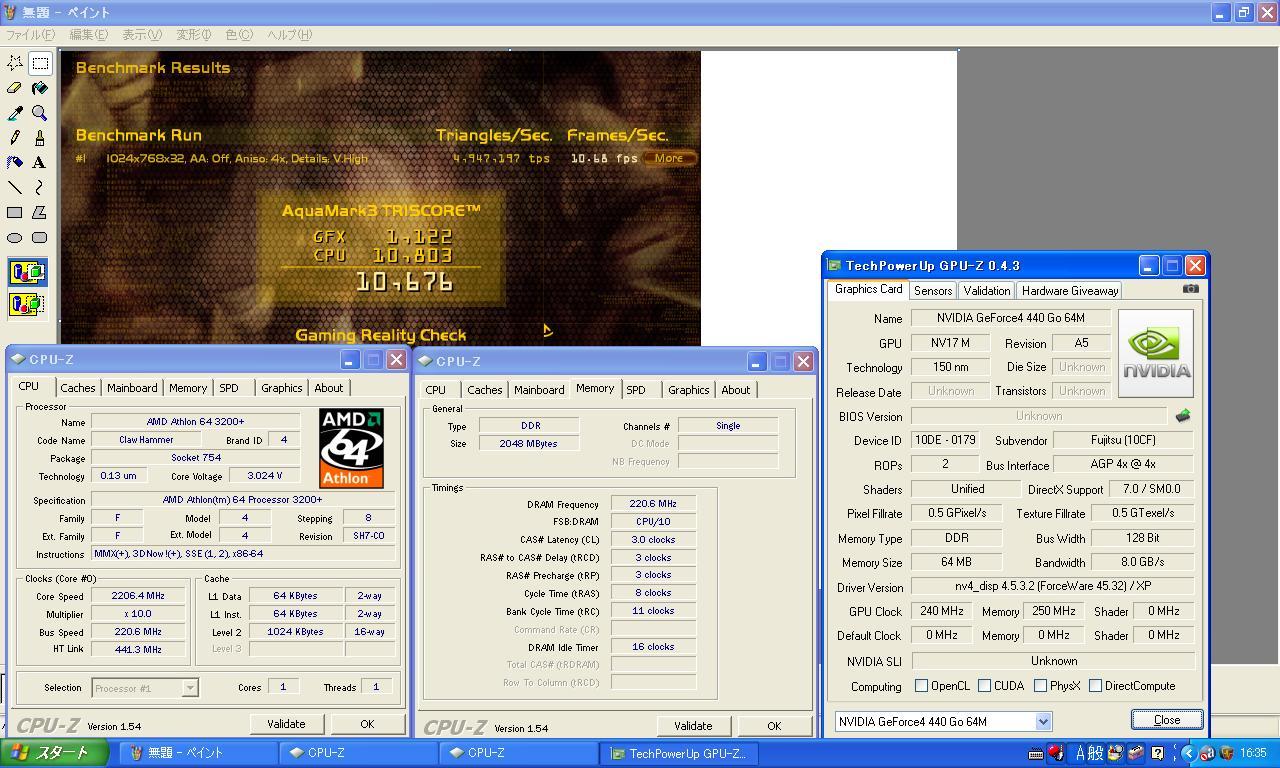Open the GeForce4 440 Go 64M card dropdown
This screenshot has height=768, width=1280.
pos(1043,722)
